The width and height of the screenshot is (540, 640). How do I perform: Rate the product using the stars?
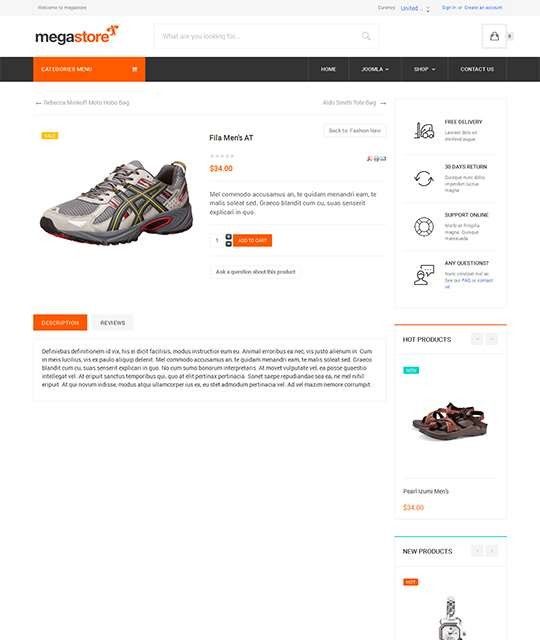[x=222, y=156]
